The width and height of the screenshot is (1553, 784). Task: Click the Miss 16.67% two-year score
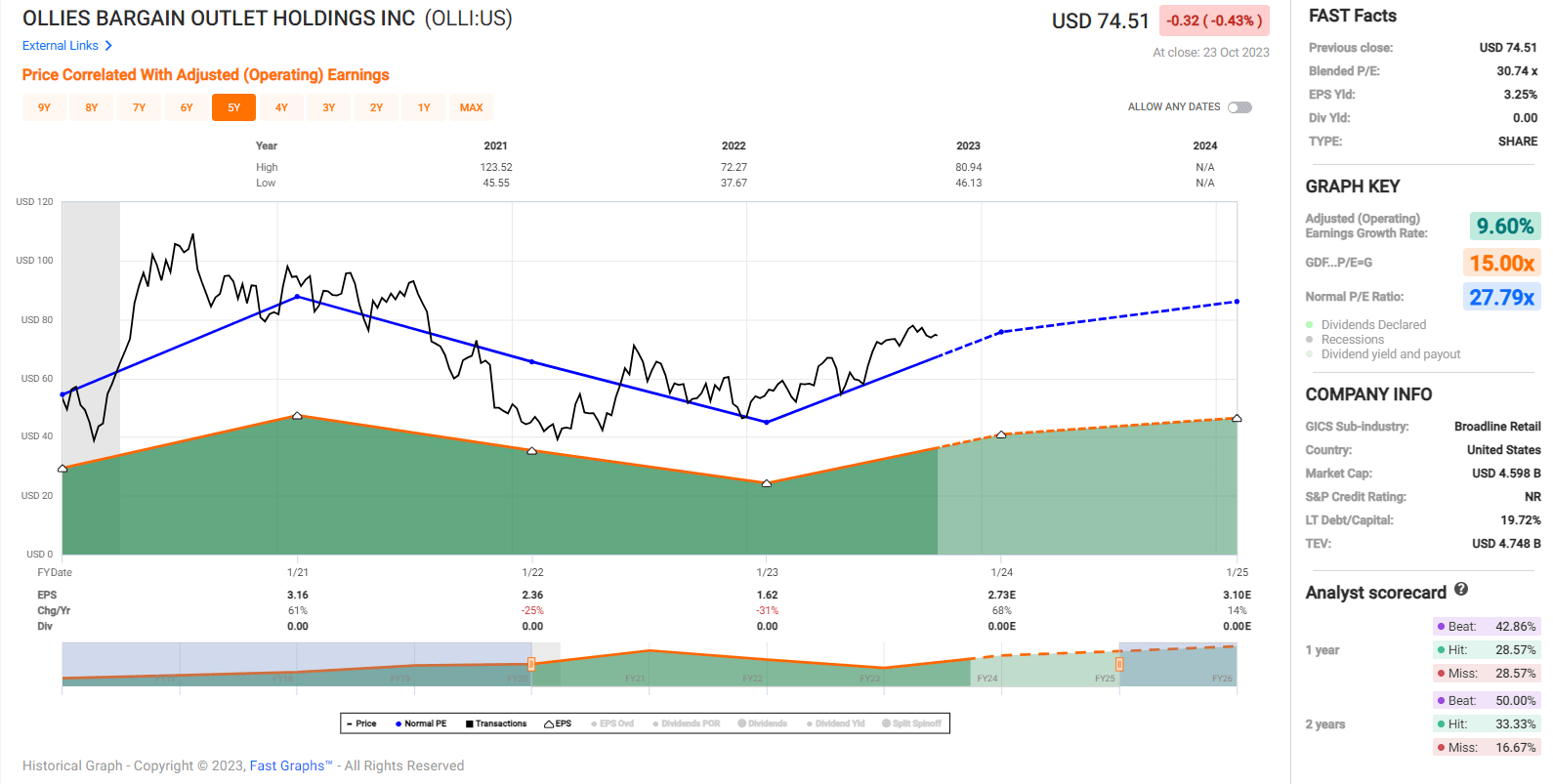tap(1486, 748)
